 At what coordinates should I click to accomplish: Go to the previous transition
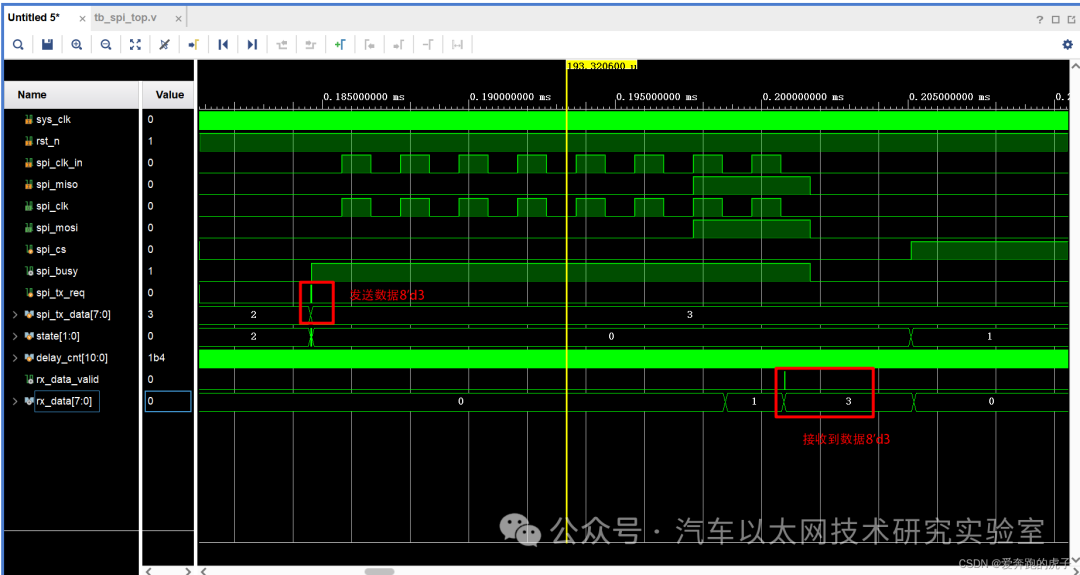[x=282, y=45]
